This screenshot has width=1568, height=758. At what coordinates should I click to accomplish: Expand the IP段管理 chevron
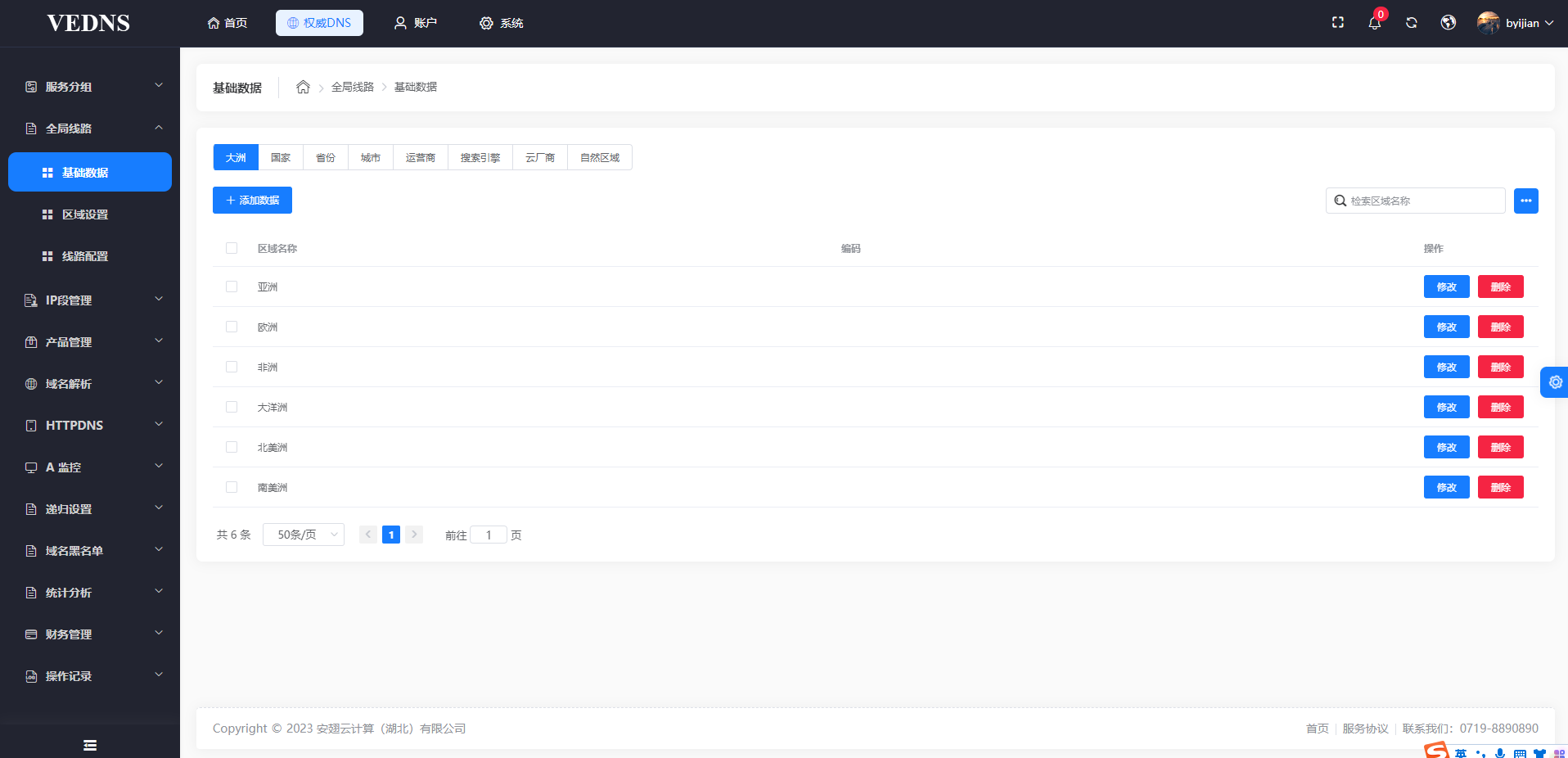(159, 300)
